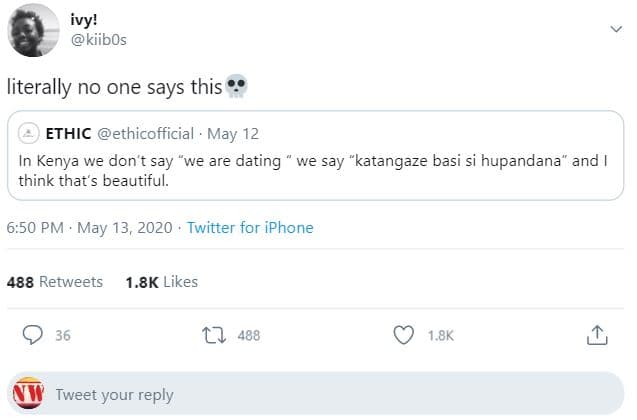This screenshot has height=420, width=637.
Task: Click the skull emoji in the tweet text
Action: pyautogui.click(x=236, y=88)
